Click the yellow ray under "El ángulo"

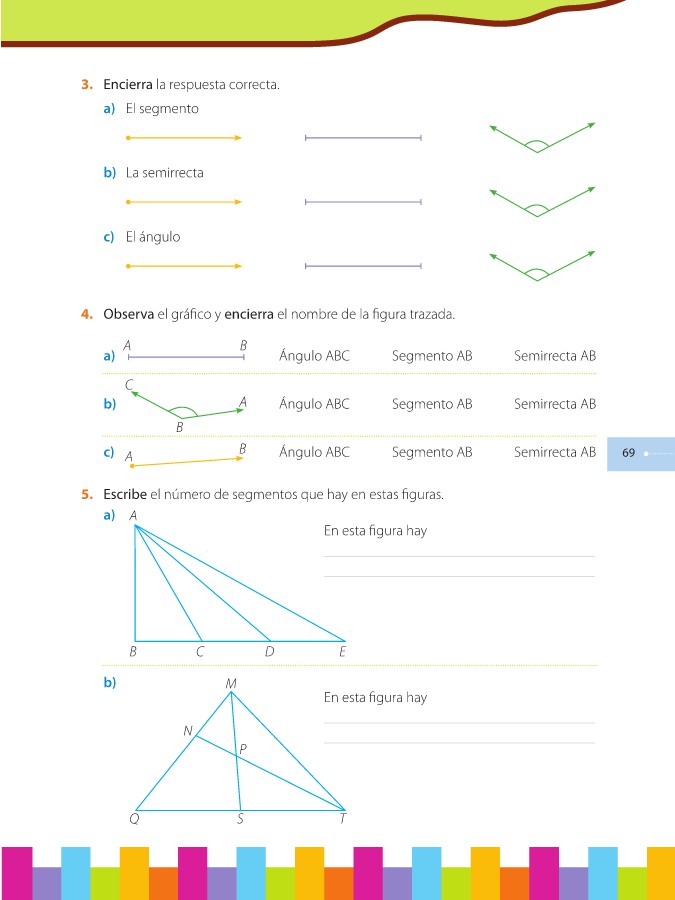click(183, 267)
